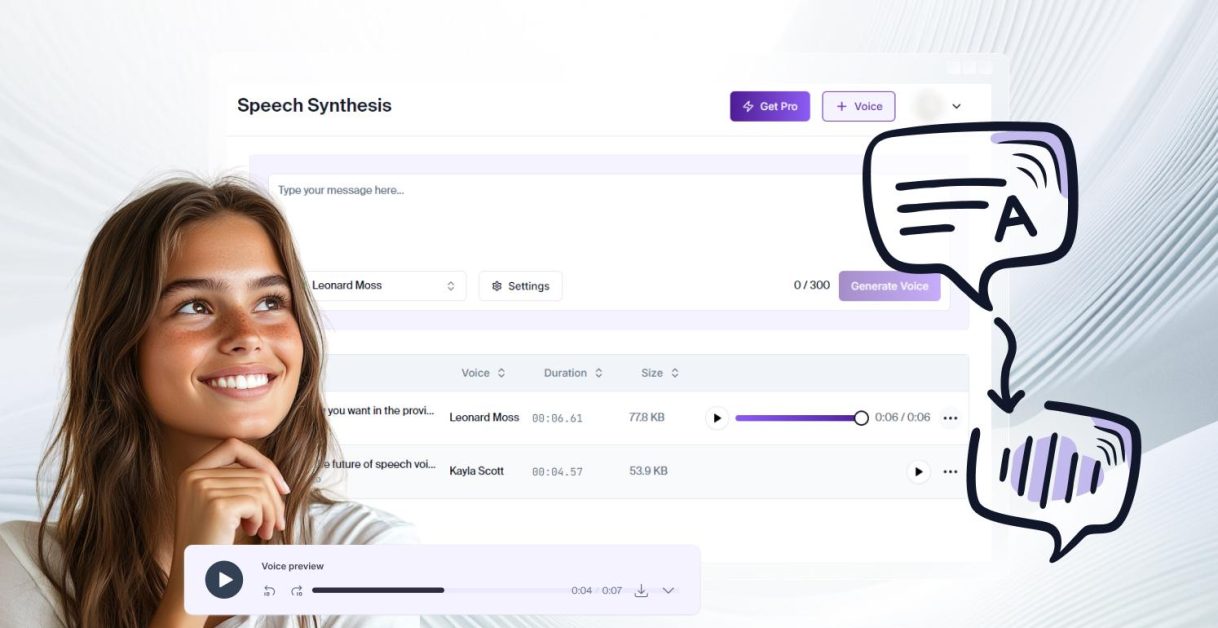Click the Get Pro button

point(770,106)
